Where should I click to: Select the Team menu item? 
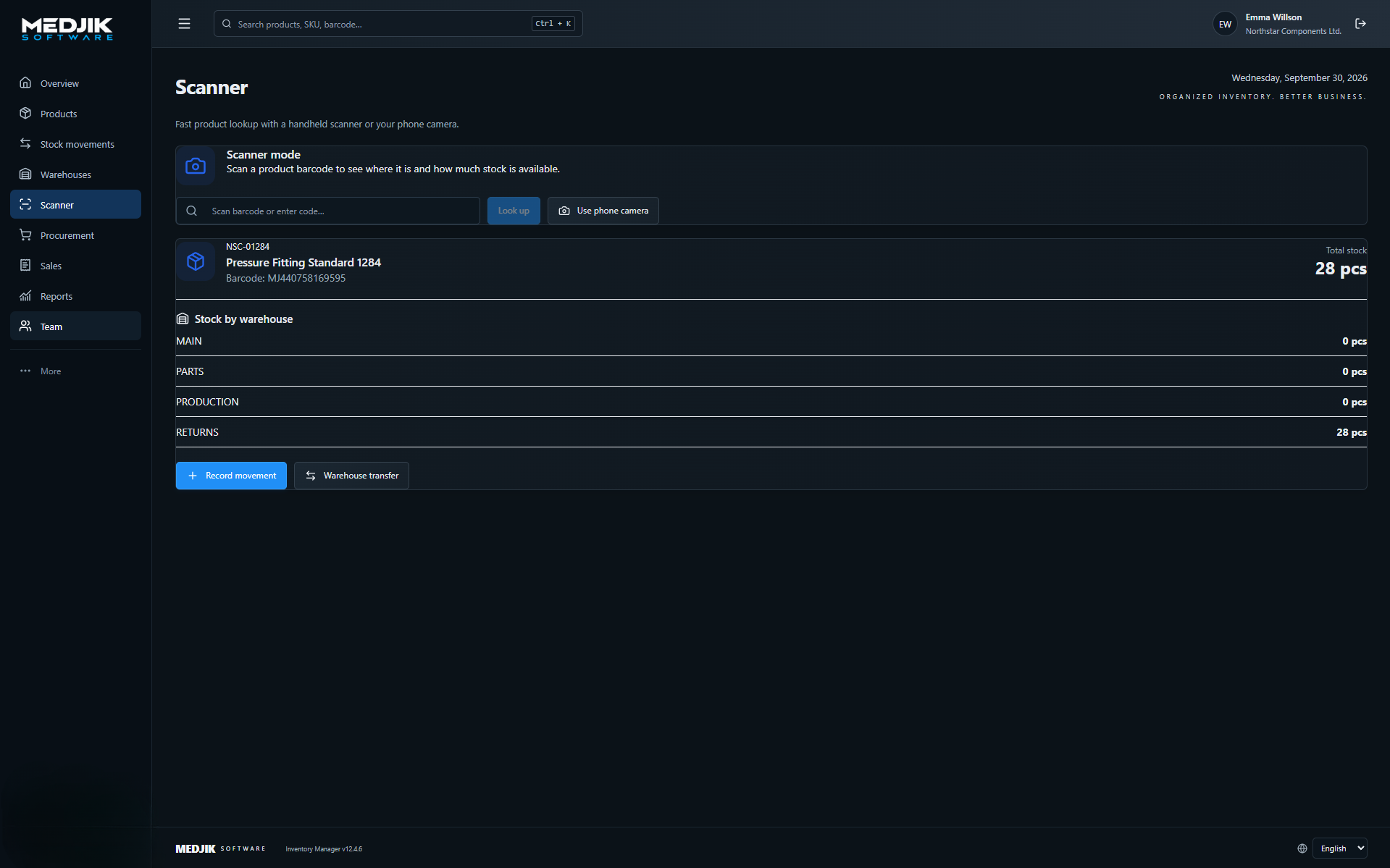coord(75,326)
